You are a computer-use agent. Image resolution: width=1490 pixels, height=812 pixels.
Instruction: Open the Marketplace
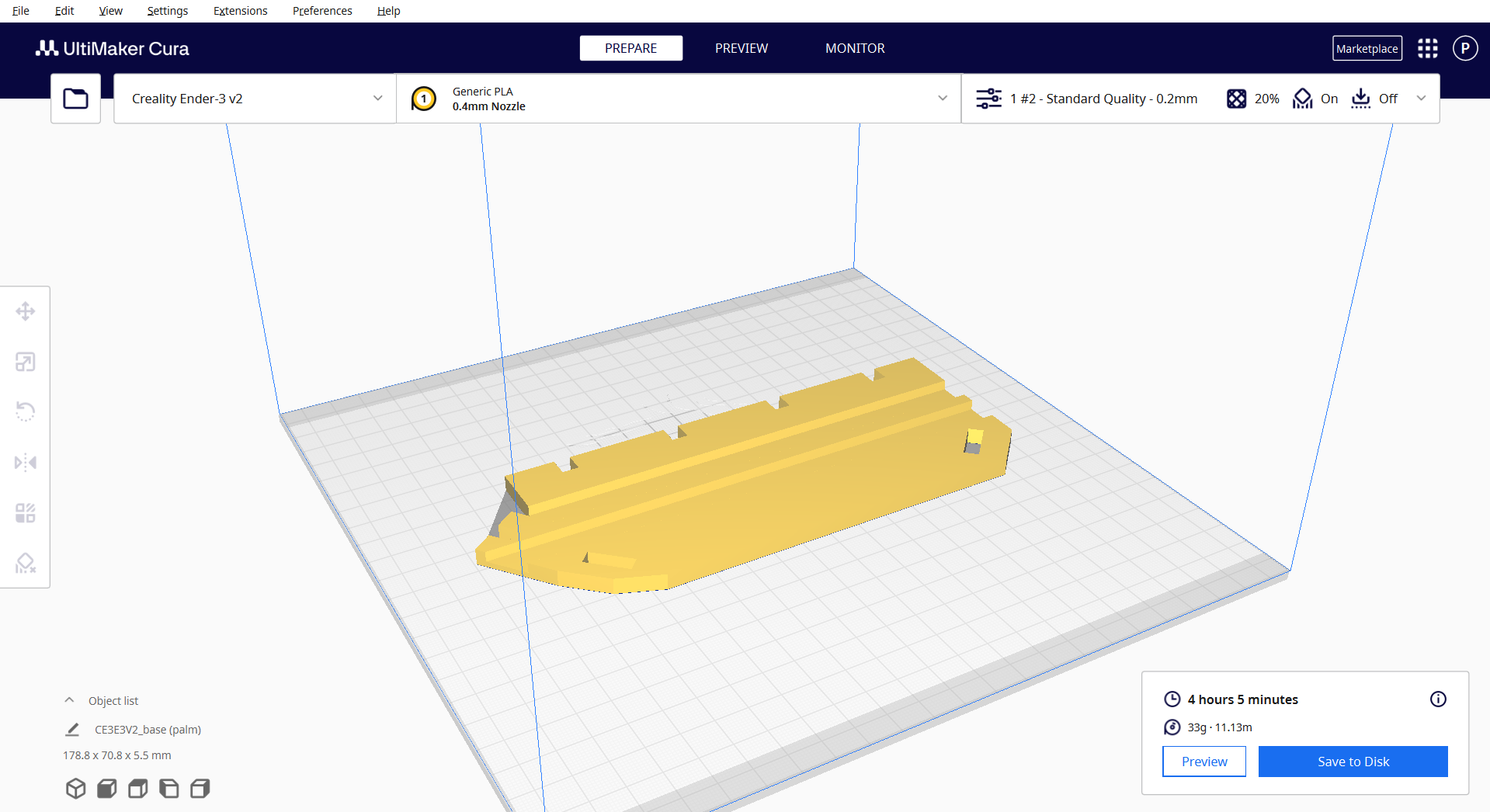point(1367,48)
